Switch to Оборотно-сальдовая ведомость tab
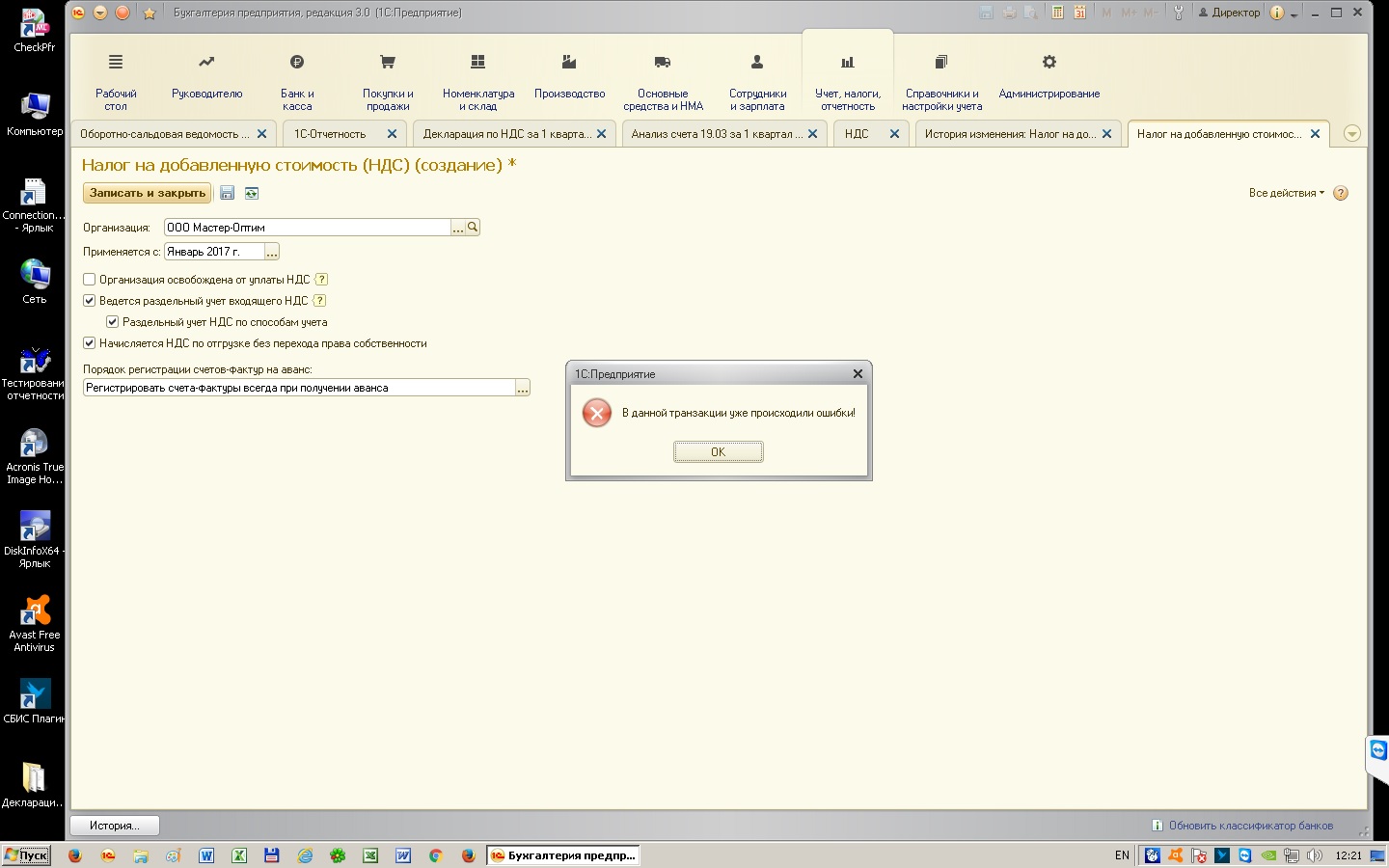The width and height of the screenshot is (1389, 868). click(164, 134)
